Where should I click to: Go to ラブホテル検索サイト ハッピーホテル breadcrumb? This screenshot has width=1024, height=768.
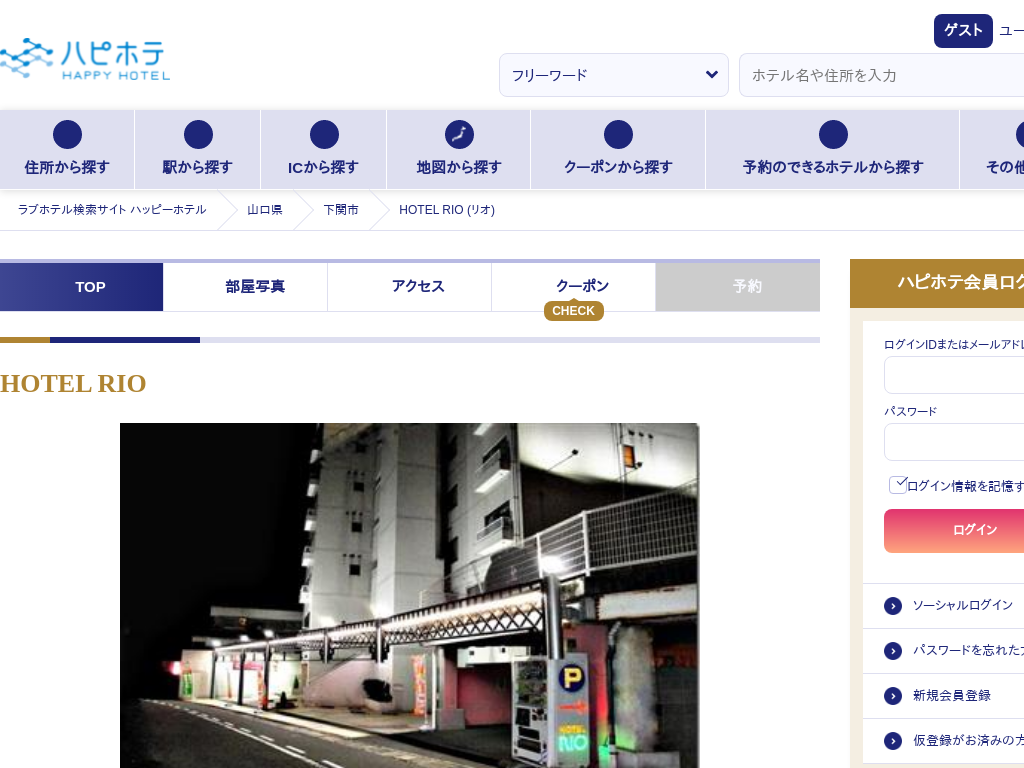coord(112,210)
